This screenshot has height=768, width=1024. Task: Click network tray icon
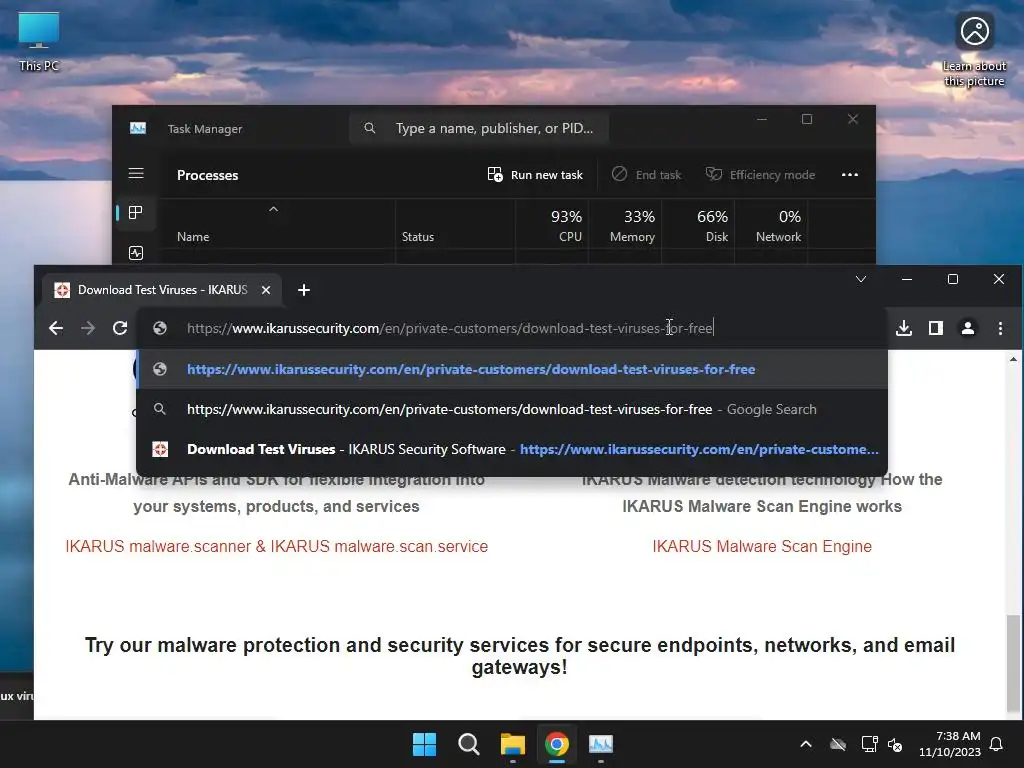click(x=869, y=744)
